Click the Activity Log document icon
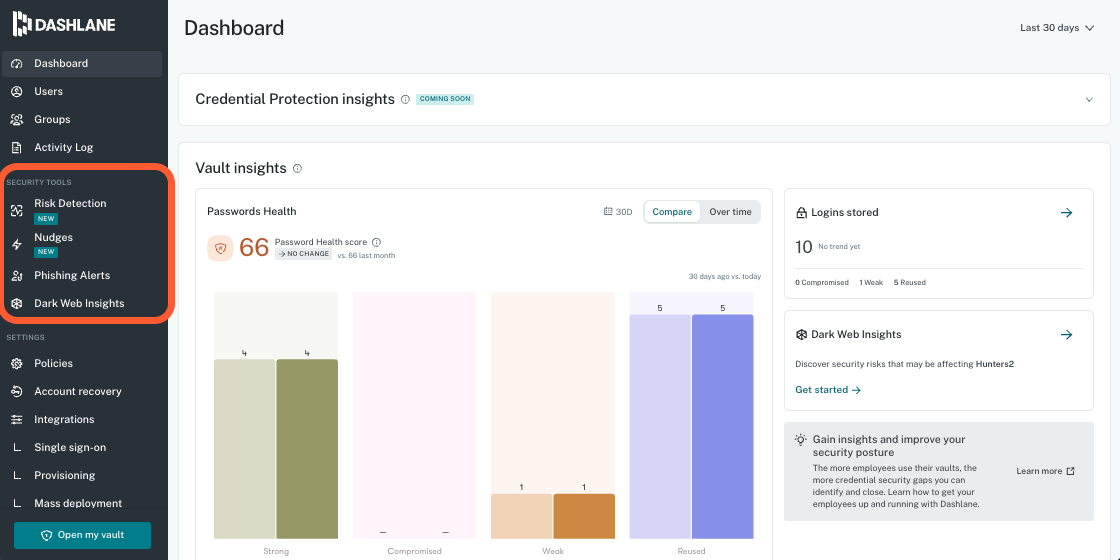Screen dimensions: 1120x560 (18, 147)
